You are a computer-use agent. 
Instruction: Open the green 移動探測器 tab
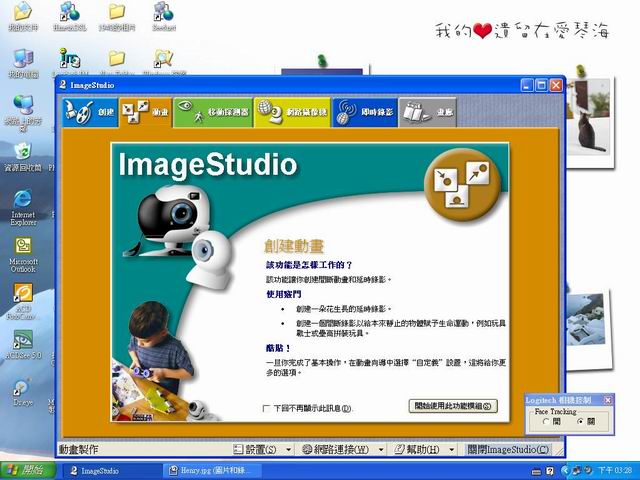coord(213,112)
